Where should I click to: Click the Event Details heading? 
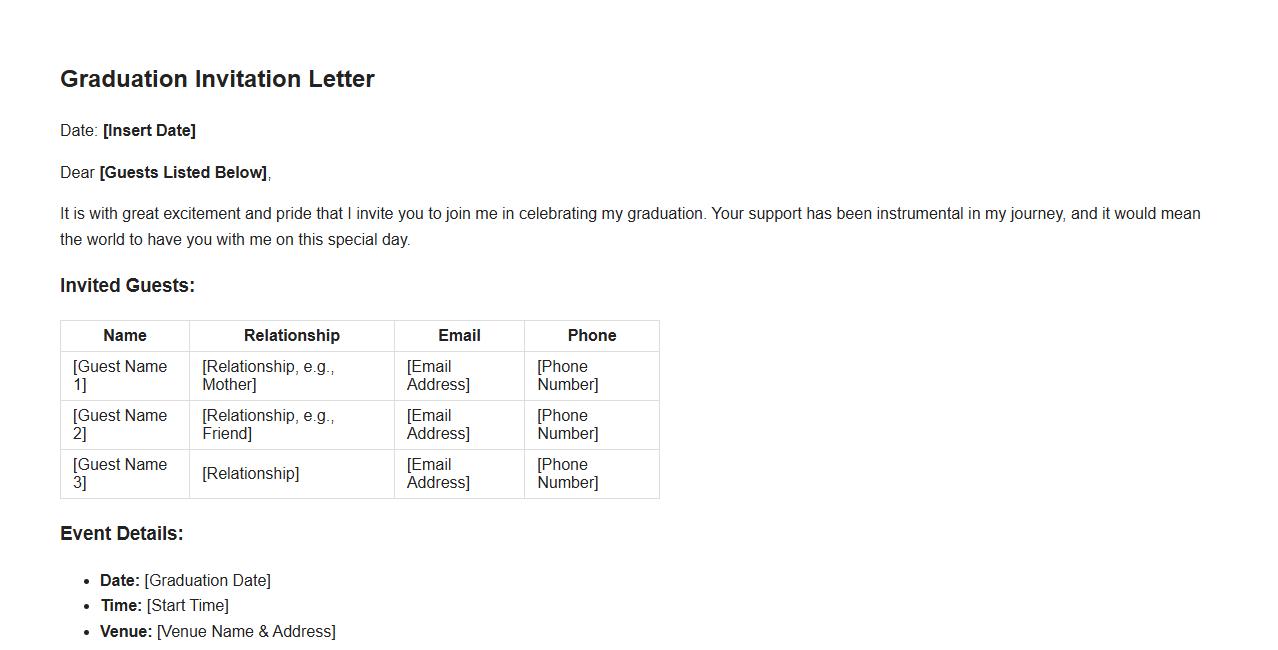(x=122, y=534)
